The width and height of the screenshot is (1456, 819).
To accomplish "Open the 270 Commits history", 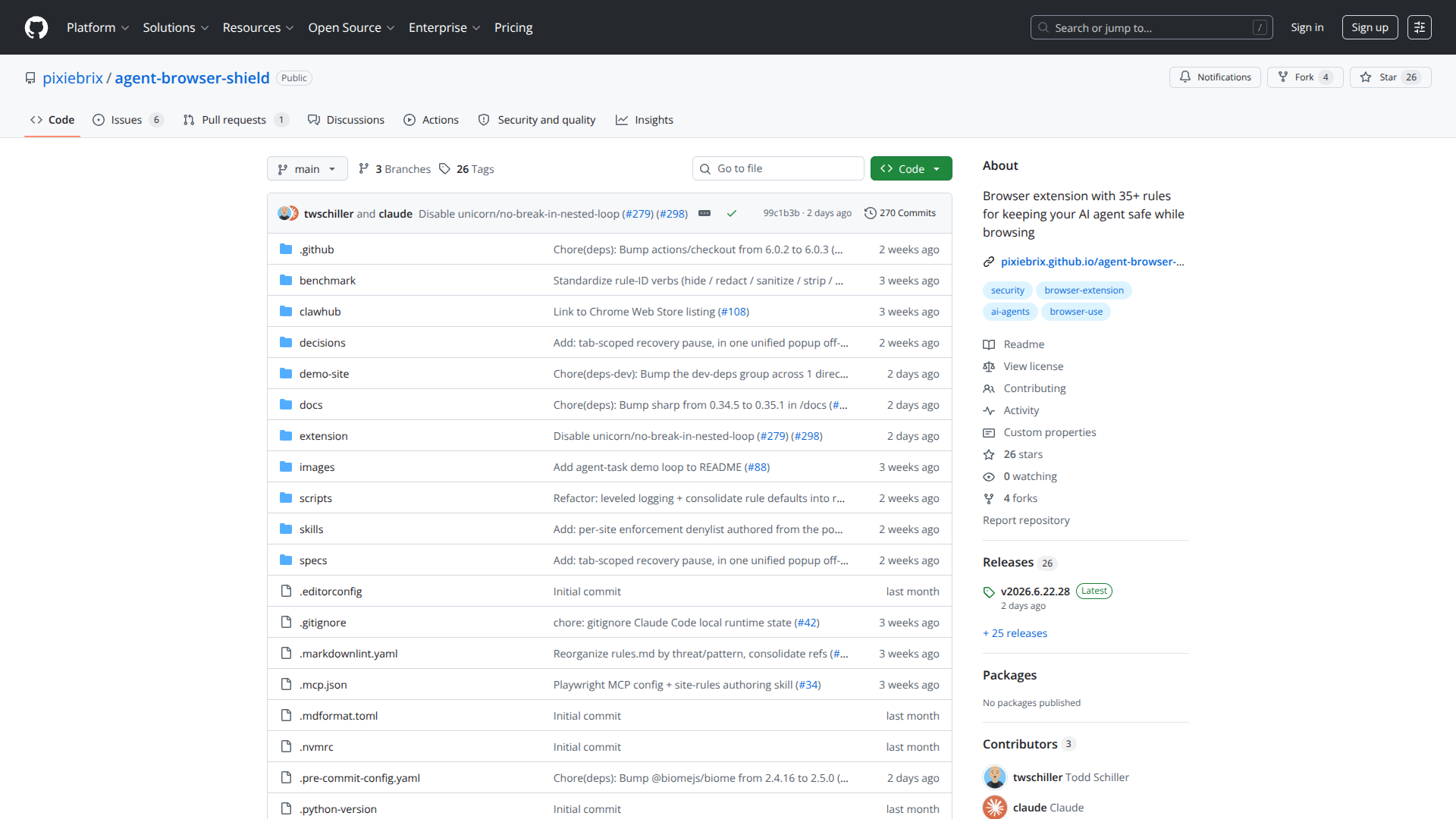I will [900, 213].
